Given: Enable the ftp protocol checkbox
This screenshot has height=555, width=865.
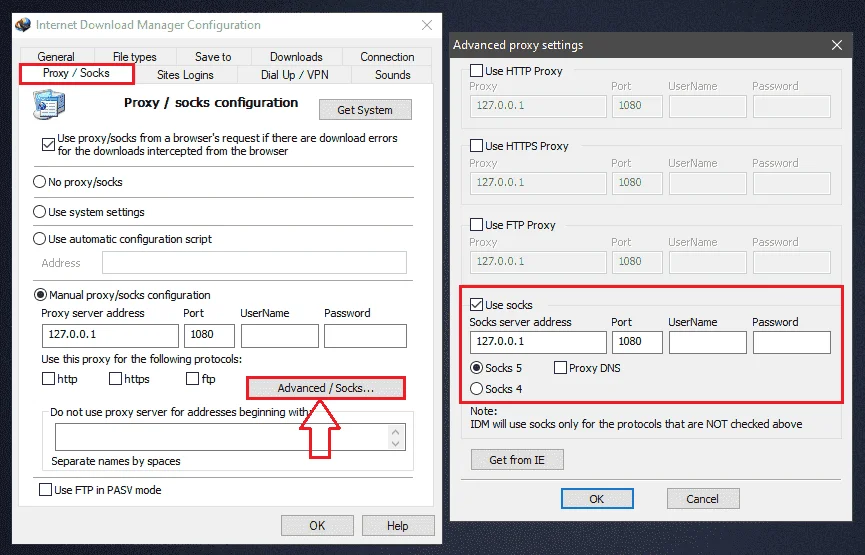Looking at the screenshot, I should coord(192,378).
